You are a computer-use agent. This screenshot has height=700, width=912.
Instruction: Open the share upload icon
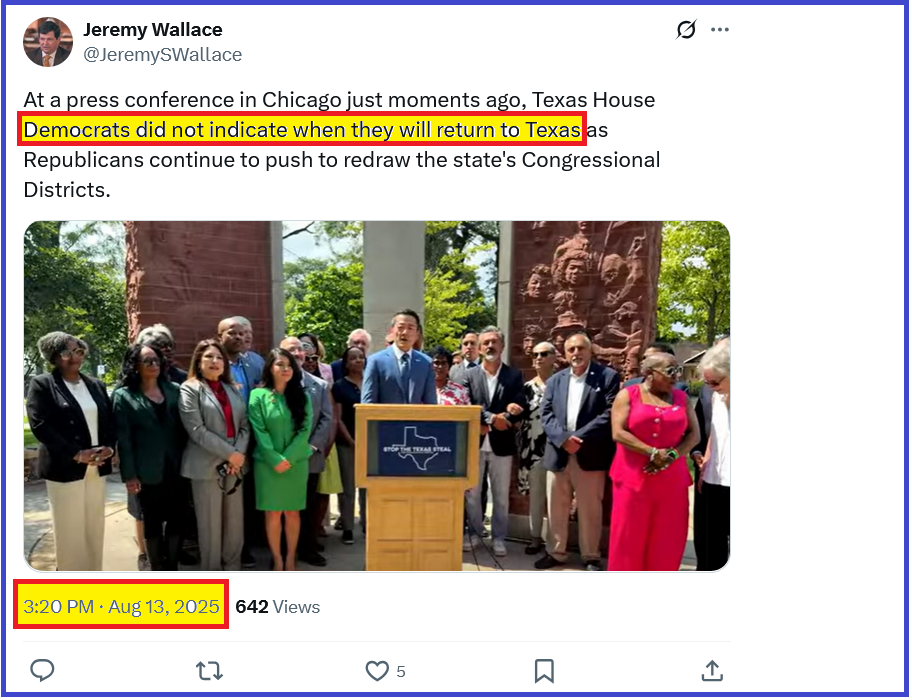click(712, 670)
